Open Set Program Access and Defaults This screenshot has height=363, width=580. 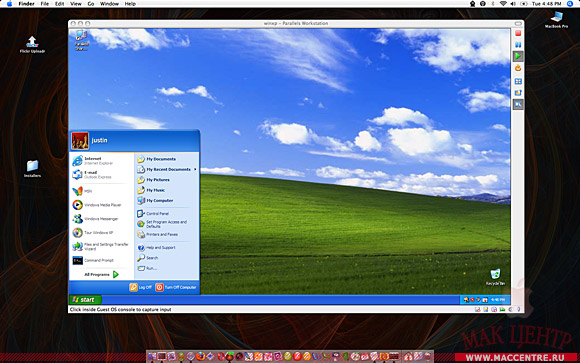[162, 224]
